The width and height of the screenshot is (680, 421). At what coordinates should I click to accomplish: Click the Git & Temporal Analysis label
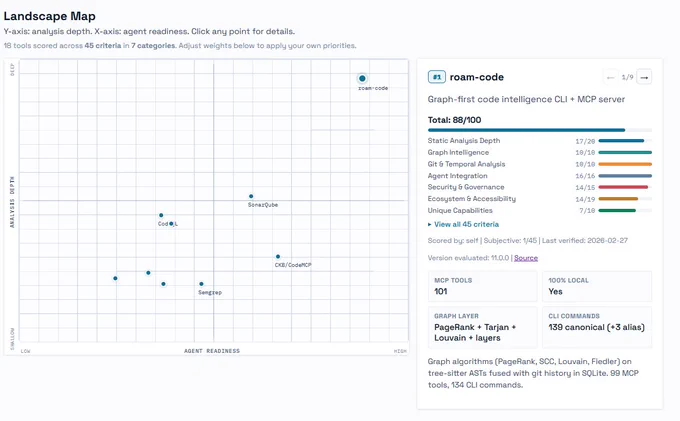[x=466, y=164]
